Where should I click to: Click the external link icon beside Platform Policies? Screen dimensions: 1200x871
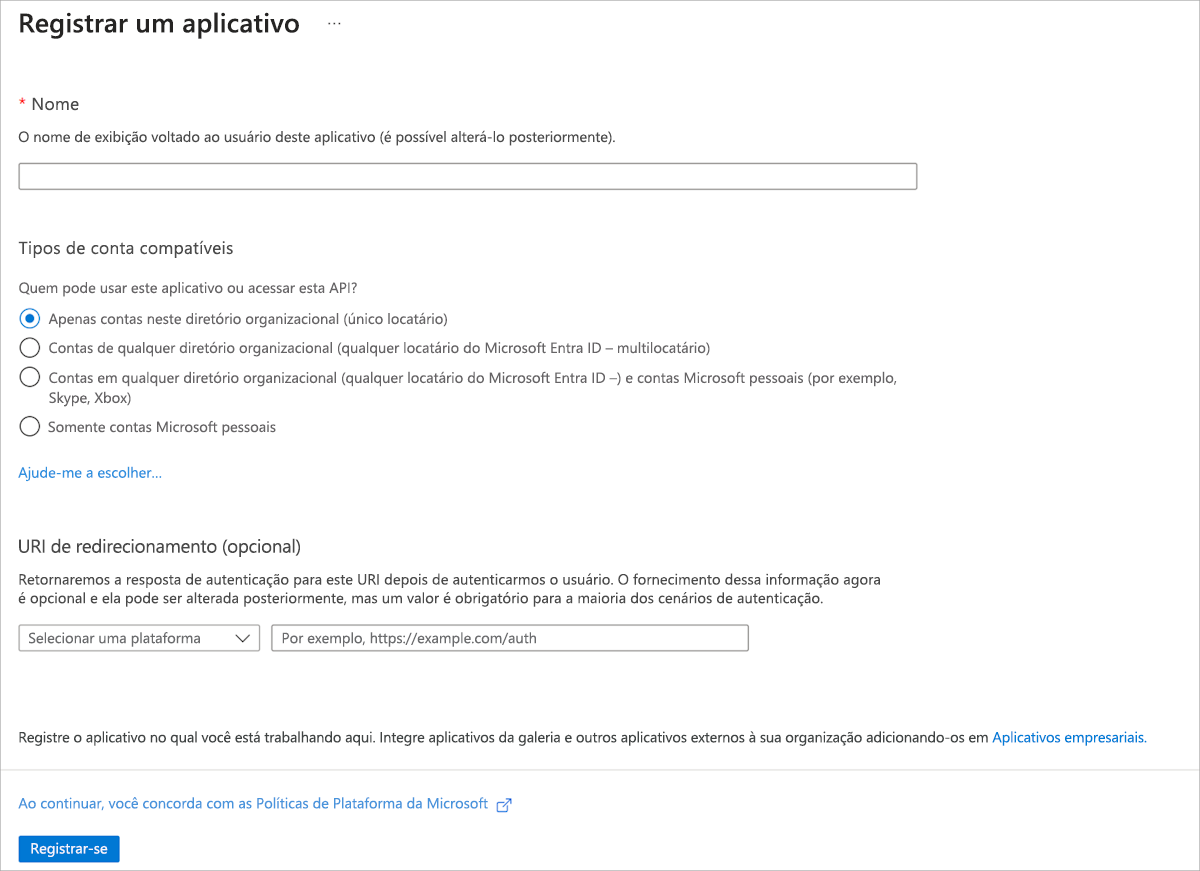click(x=503, y=804)
